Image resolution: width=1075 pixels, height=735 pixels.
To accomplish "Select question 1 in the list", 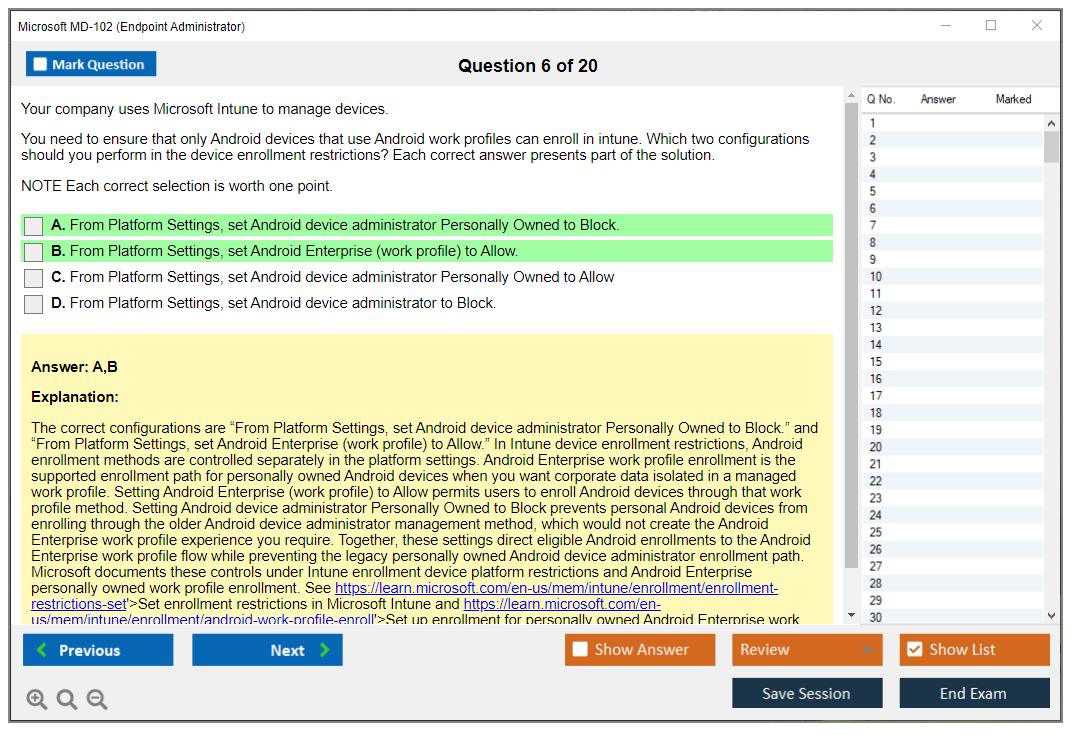I will pos(953,123).
